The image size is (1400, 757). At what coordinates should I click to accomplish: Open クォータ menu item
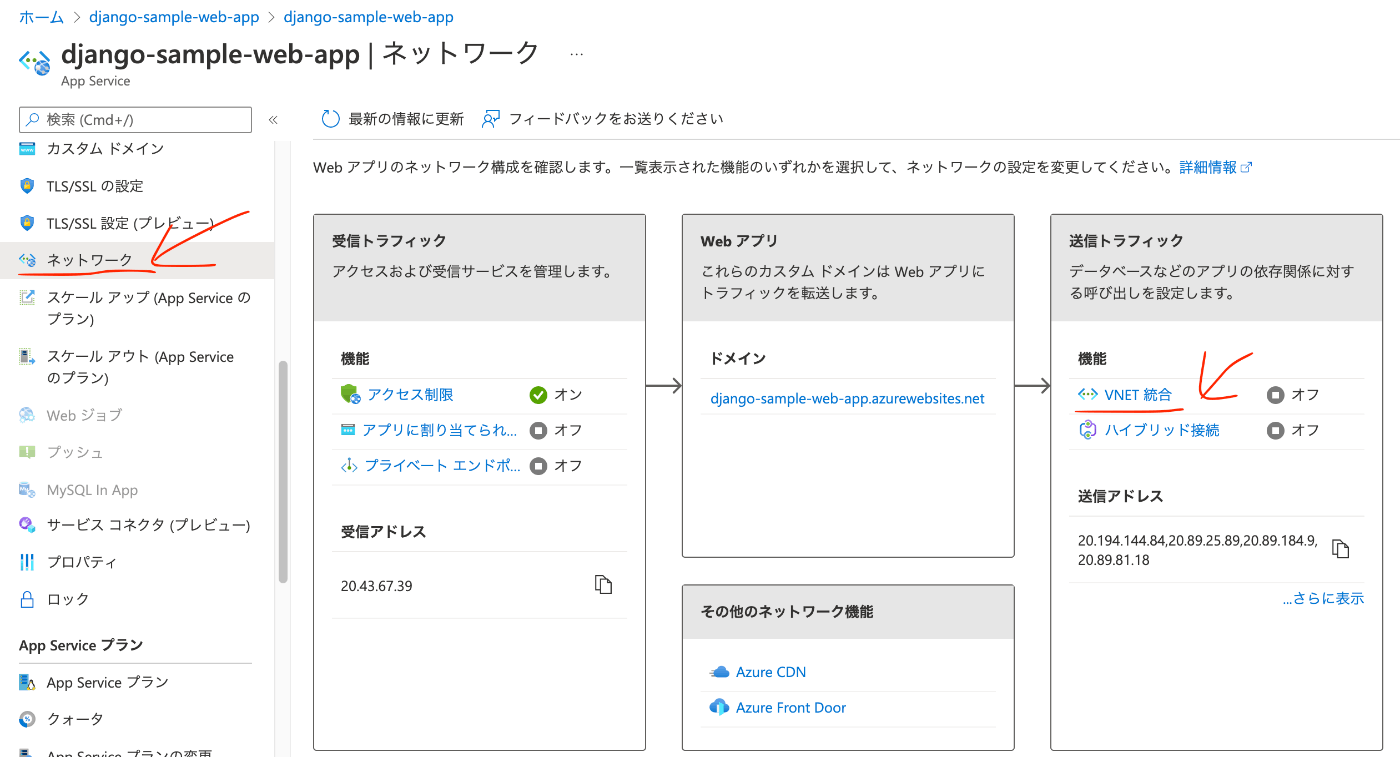click(75, 719)
